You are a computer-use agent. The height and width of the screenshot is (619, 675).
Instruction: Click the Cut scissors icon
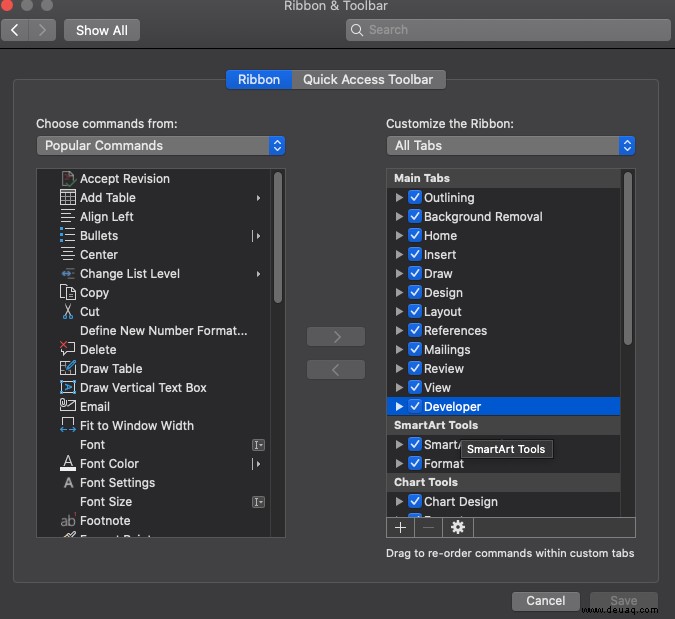point(68,311)
